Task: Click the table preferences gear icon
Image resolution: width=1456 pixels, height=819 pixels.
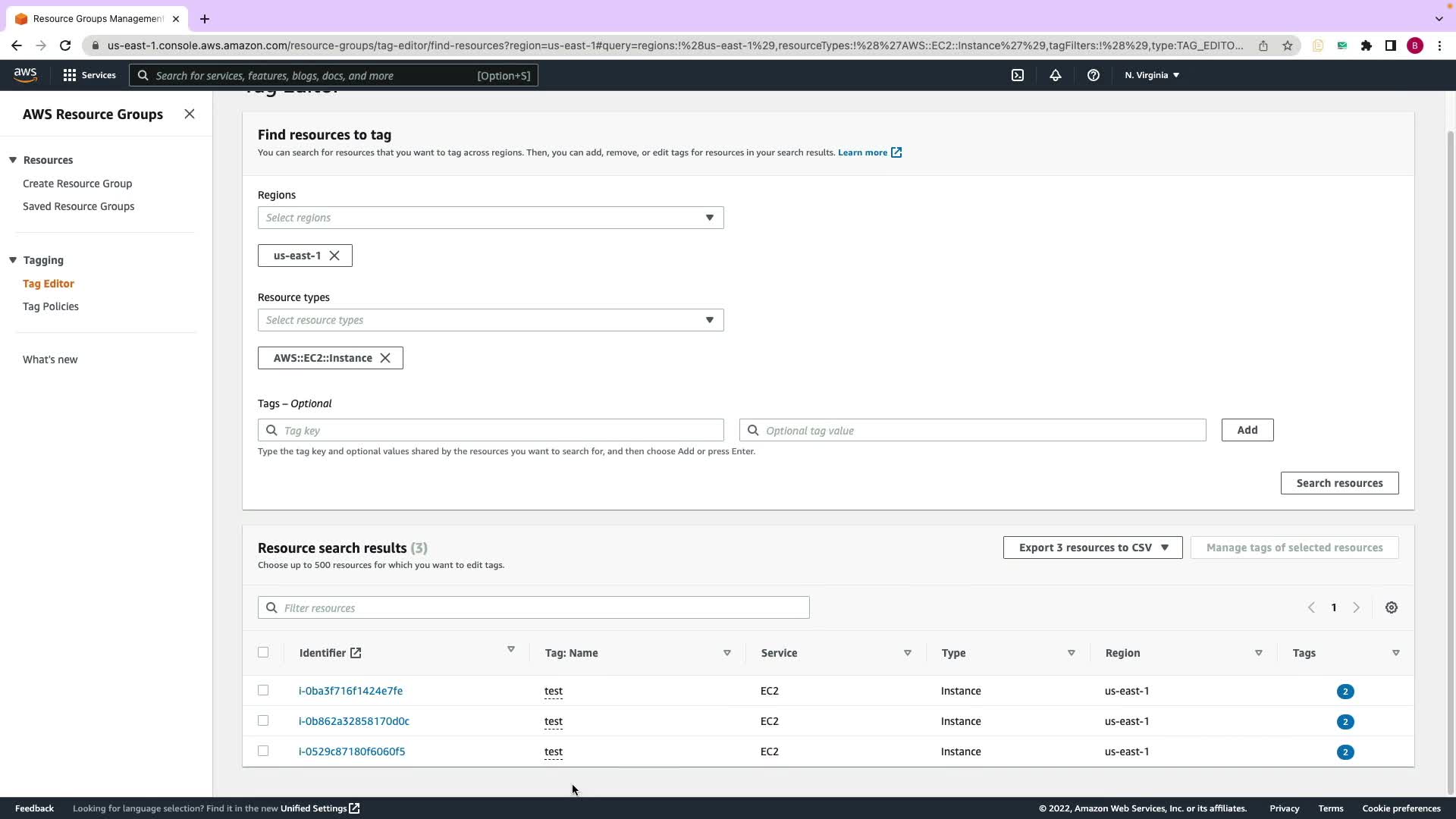Action: (x=1391, y=607)
